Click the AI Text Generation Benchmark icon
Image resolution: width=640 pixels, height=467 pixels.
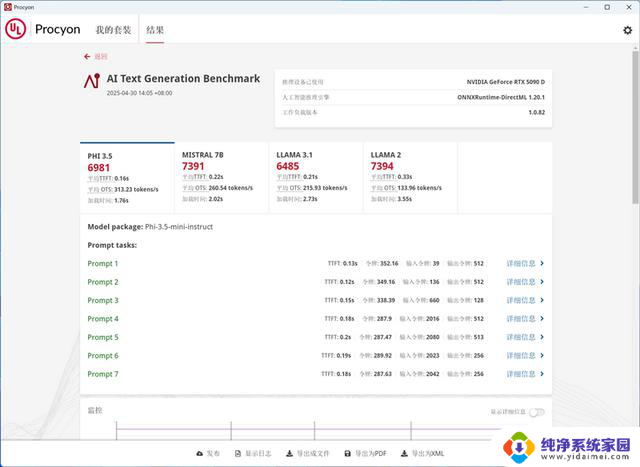(92, 81)
